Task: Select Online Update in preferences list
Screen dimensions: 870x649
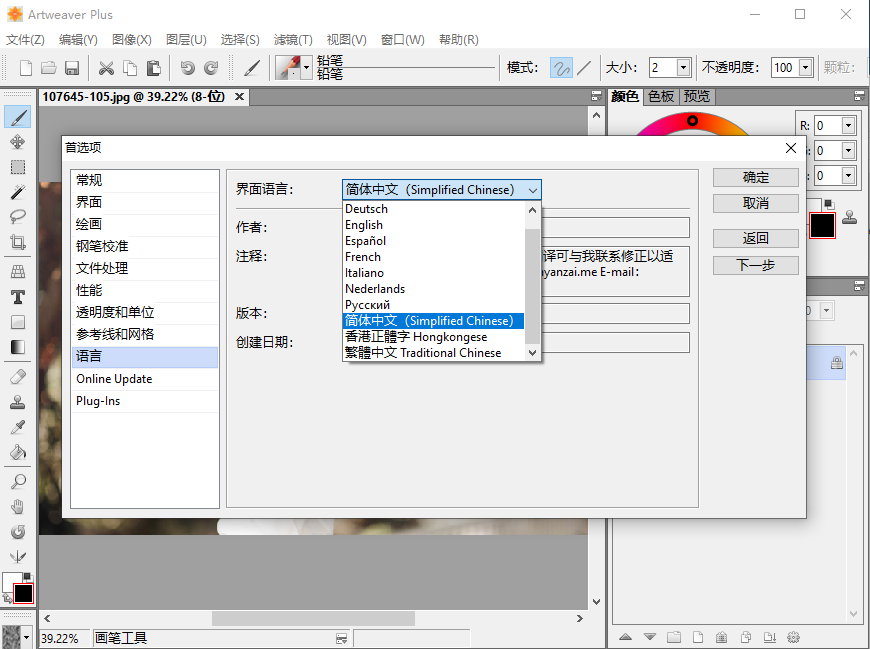Action: click(x=114, y=379)
